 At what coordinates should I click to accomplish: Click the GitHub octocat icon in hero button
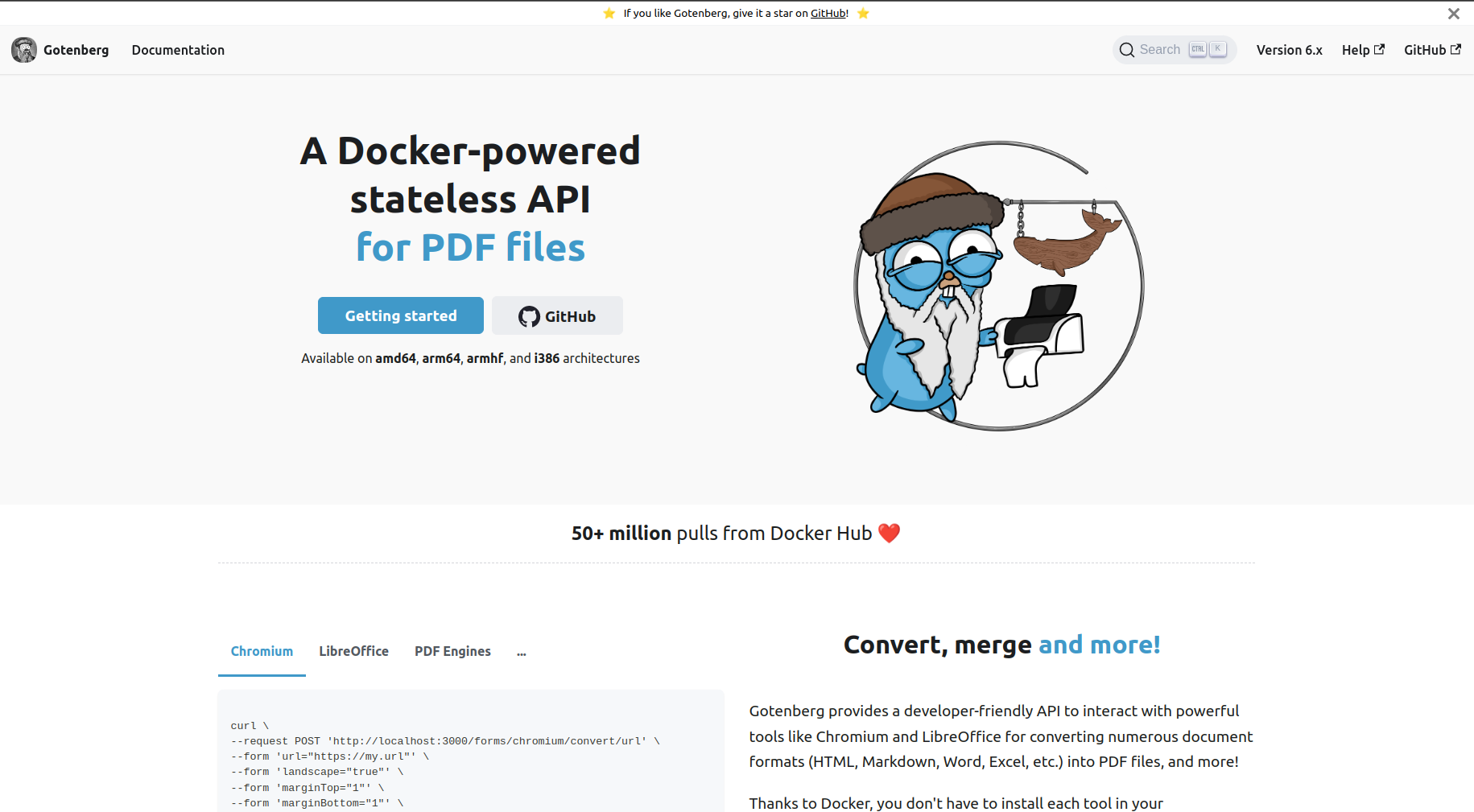[529, 316]
